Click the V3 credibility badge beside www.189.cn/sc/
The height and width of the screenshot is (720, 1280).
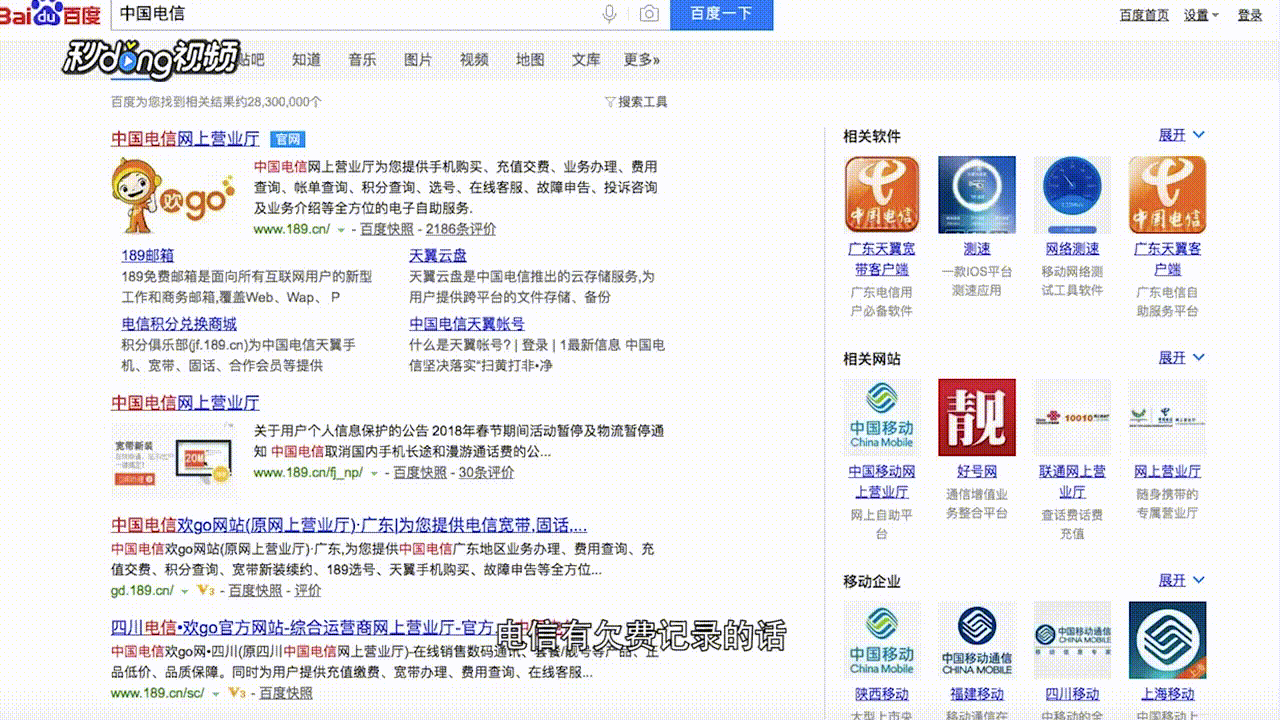point(237,693)
